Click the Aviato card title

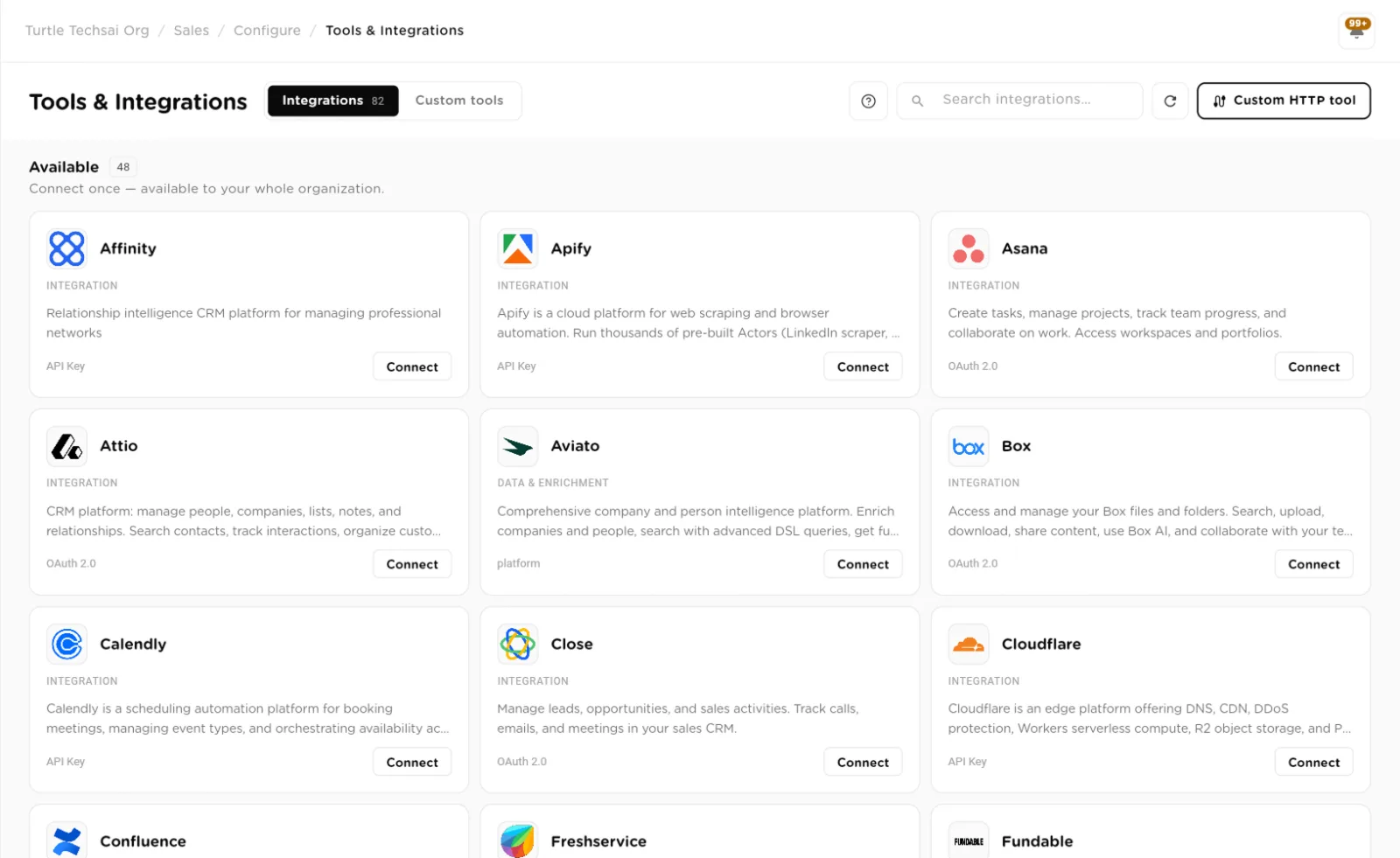point(575,446)
